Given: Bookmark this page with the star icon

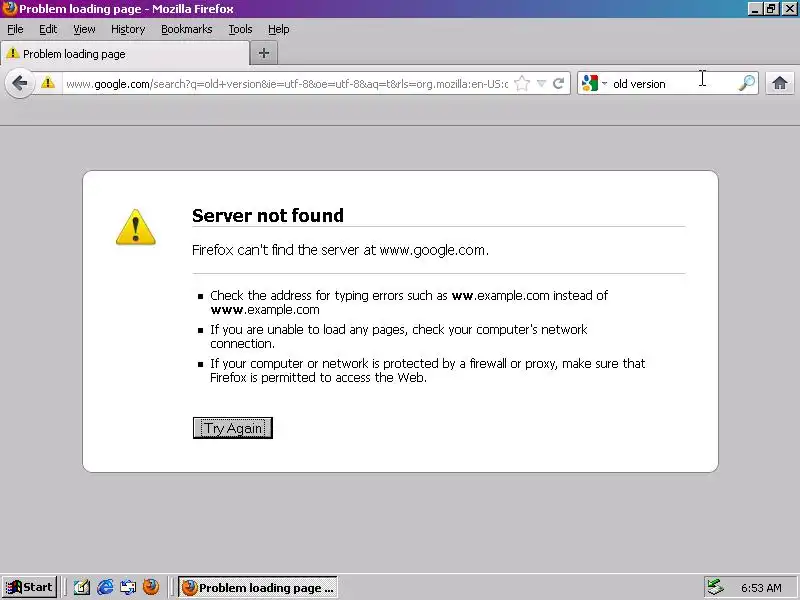Looking at the screenshot, I should coord(521,83).
